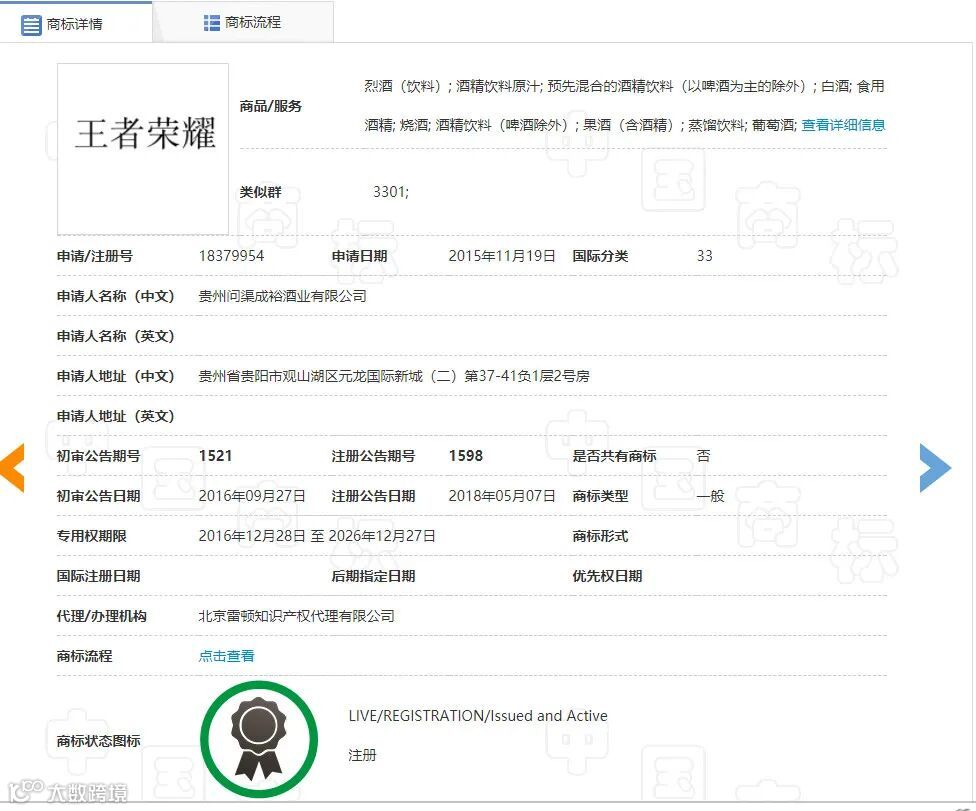This screenshot has width=976, height=811.
Task: Click the 专用权期限 label
Action: 92,536
